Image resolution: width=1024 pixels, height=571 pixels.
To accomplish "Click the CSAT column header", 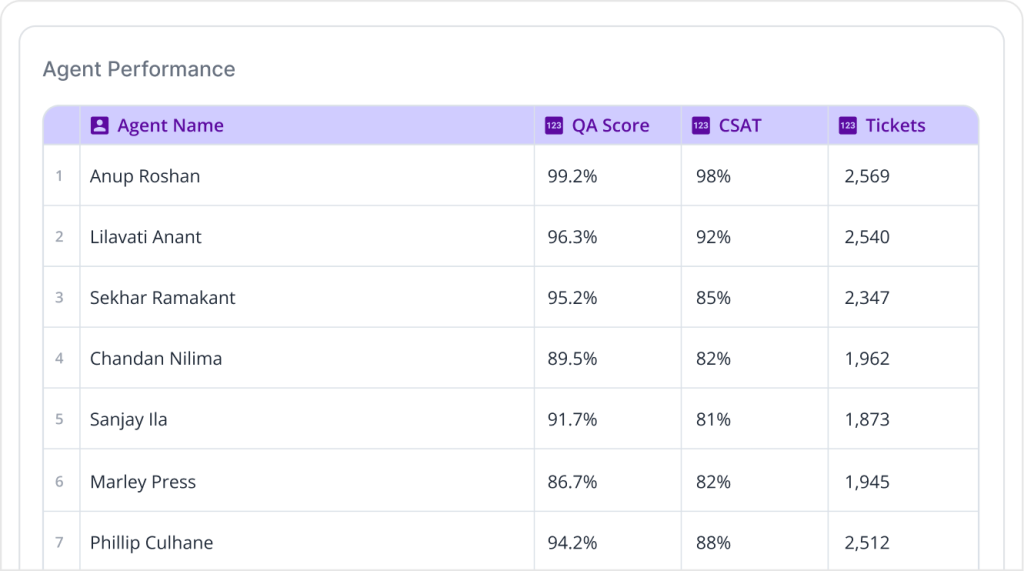I will [x=755, y=125].
